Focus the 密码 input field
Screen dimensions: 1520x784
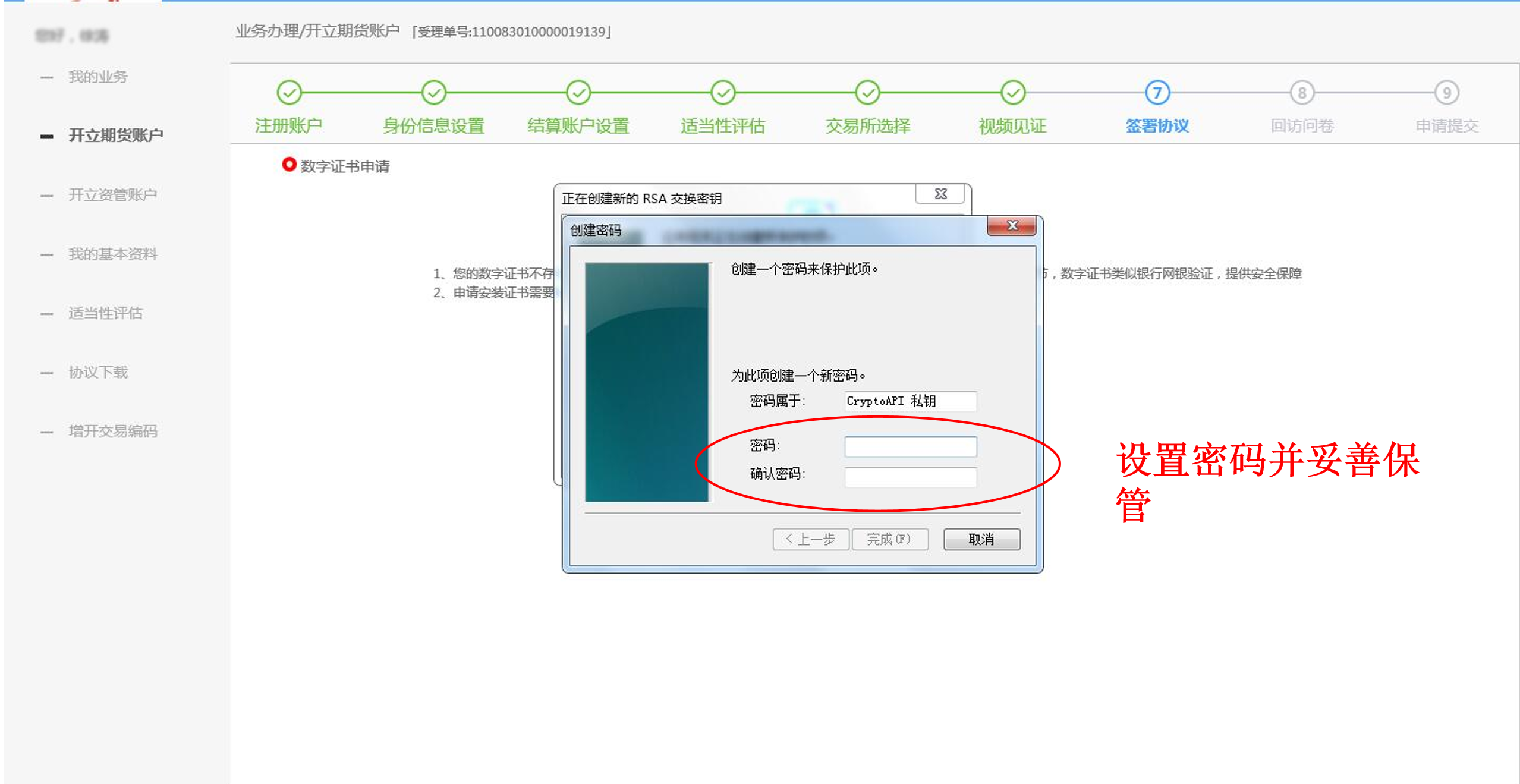click(x=910, y=447)
